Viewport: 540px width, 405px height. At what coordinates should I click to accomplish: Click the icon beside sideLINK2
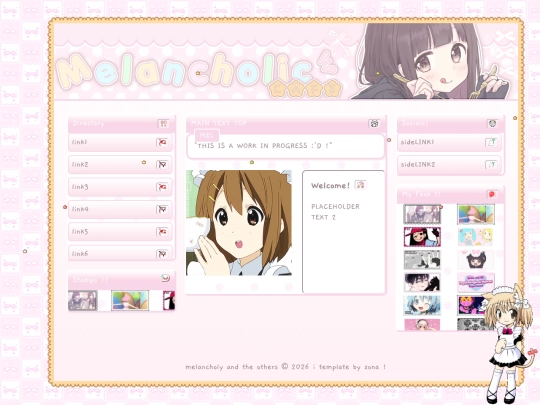[x=491, y=165]
